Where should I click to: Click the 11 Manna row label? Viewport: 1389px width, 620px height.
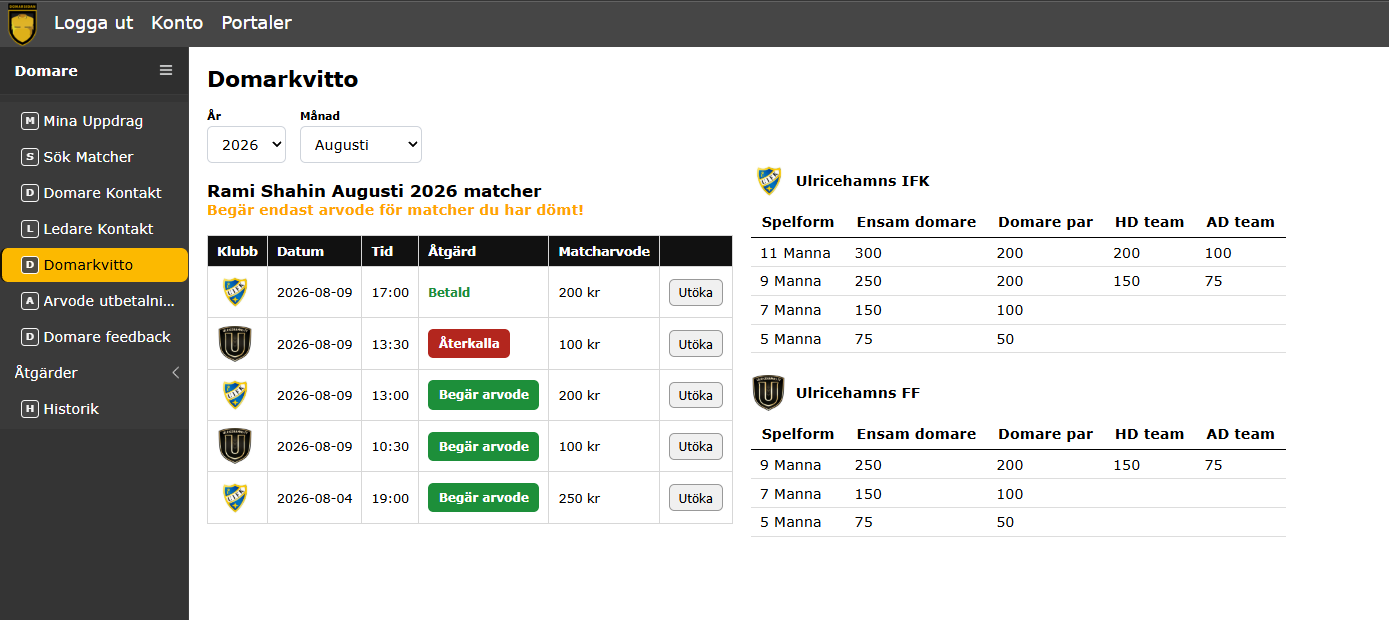(796, 253)
